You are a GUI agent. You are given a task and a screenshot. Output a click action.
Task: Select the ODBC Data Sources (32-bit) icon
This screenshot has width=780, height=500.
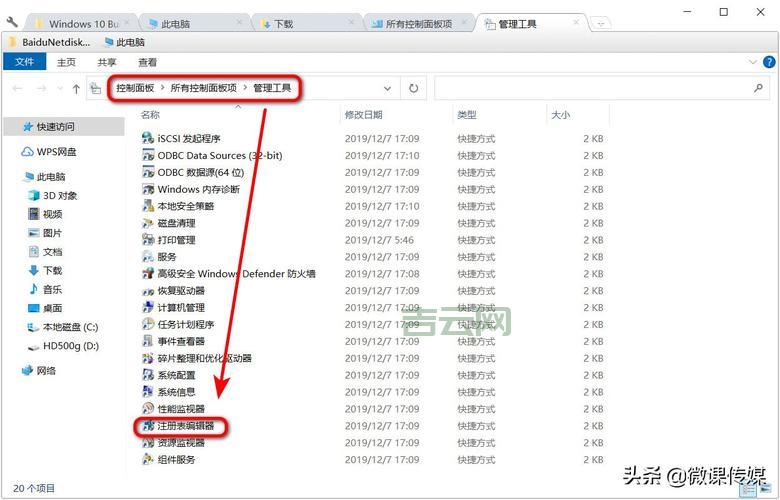[148, 155]
